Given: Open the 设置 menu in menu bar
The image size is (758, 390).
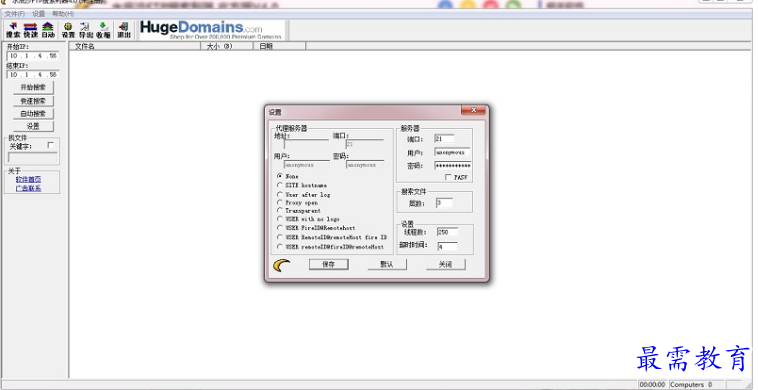Looking at the screenshot, I should [39, 14].
